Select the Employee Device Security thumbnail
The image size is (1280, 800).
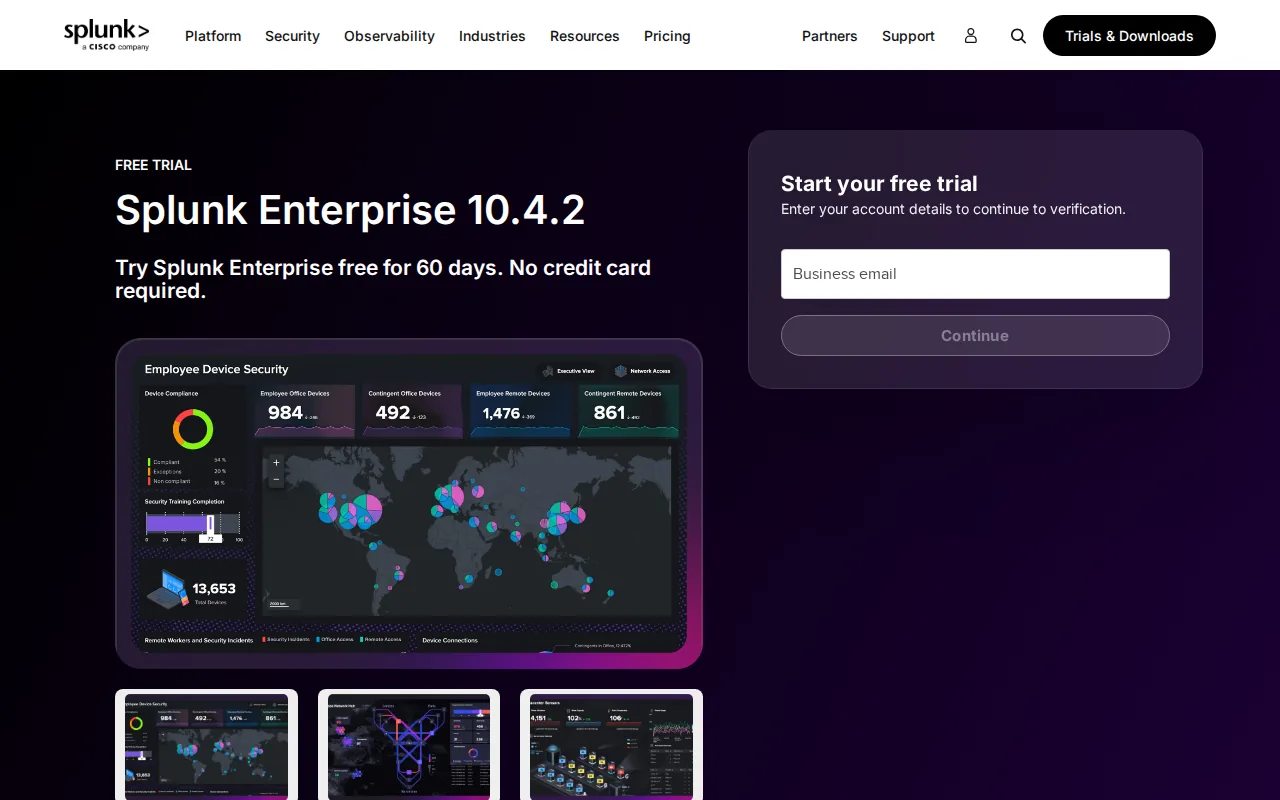click(x=206, y=745)
